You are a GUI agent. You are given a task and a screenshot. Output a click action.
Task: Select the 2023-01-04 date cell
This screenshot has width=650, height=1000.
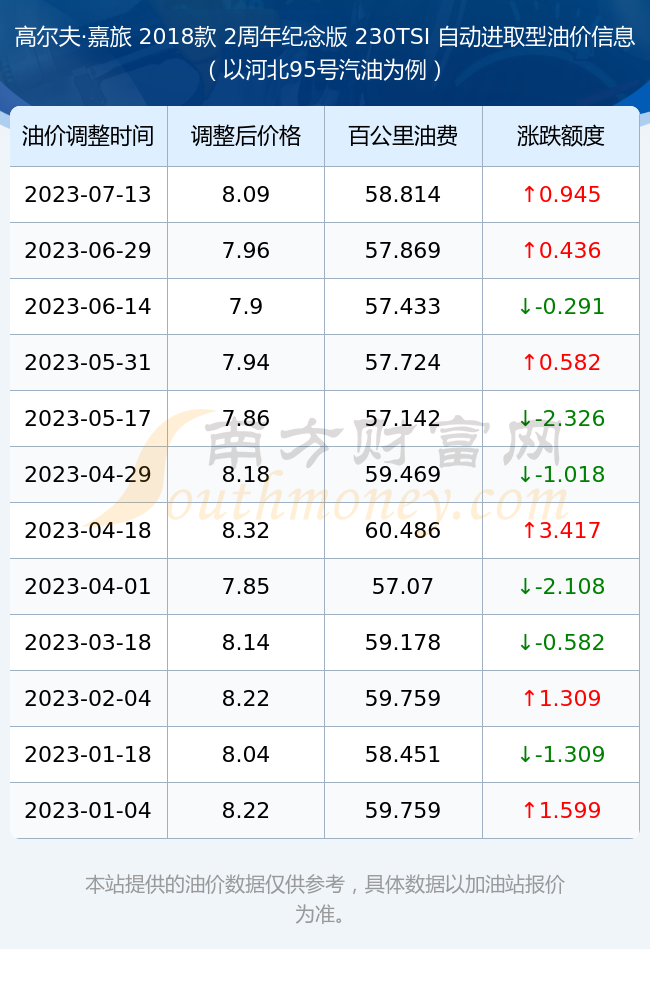[x=88, y=811]
